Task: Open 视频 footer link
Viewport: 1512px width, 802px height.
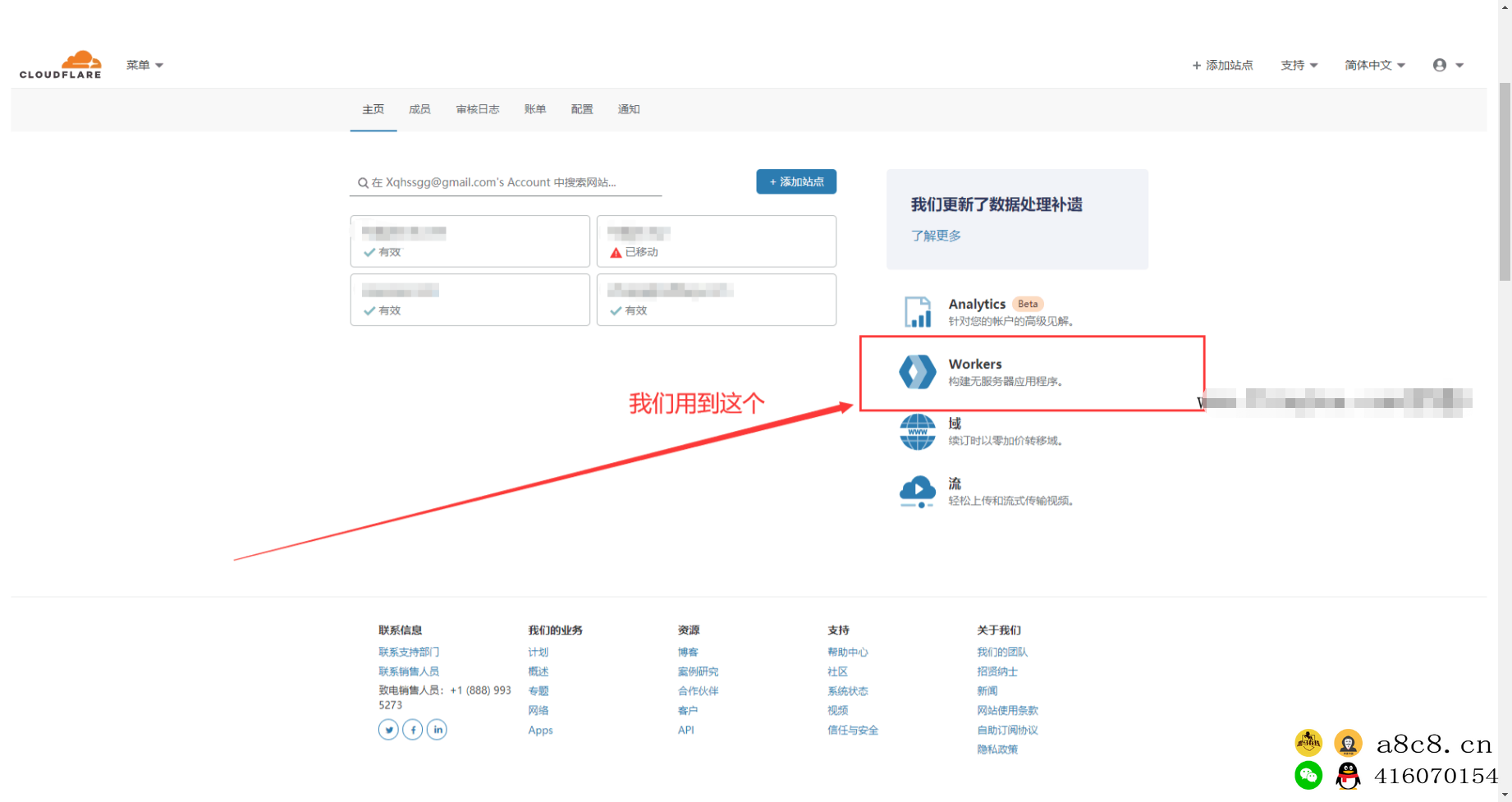Action: [837, 710]
